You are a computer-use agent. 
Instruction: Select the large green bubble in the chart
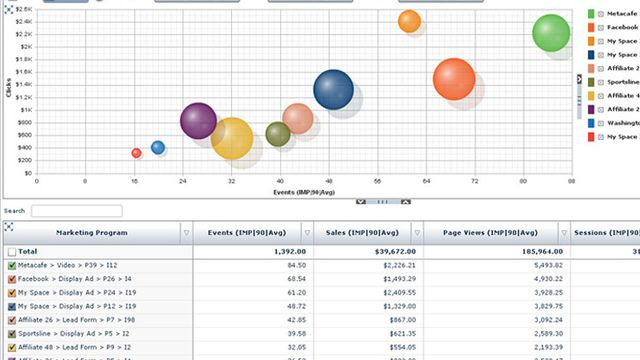pyautogui.click(x=551, y=33)
